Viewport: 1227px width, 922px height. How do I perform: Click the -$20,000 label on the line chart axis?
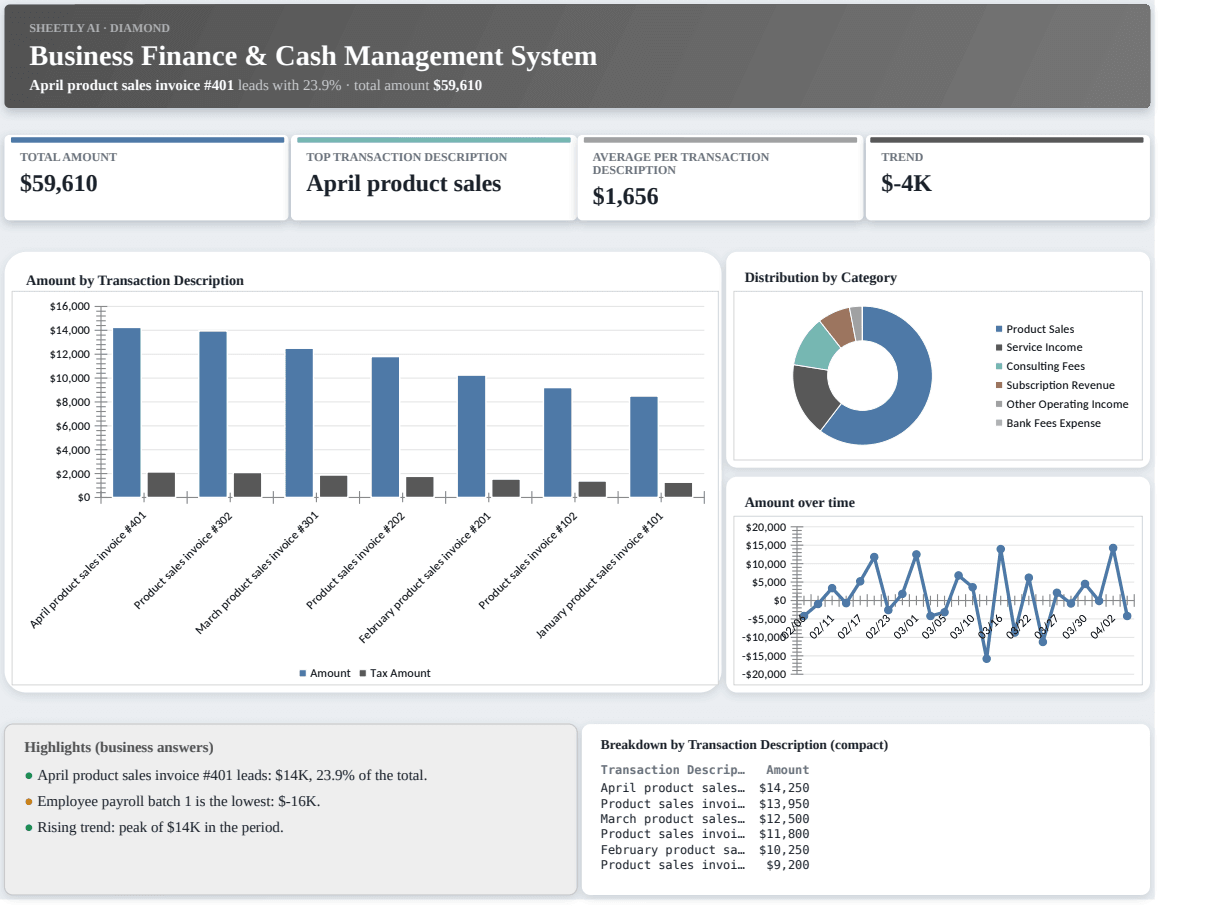click(765, 674)
